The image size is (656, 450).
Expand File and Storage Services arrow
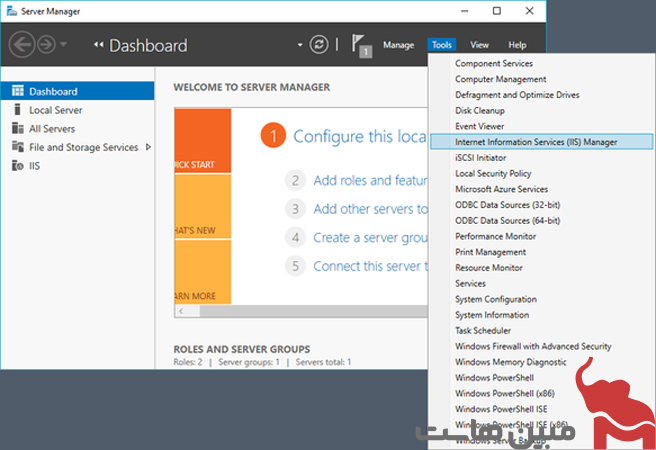148,147
